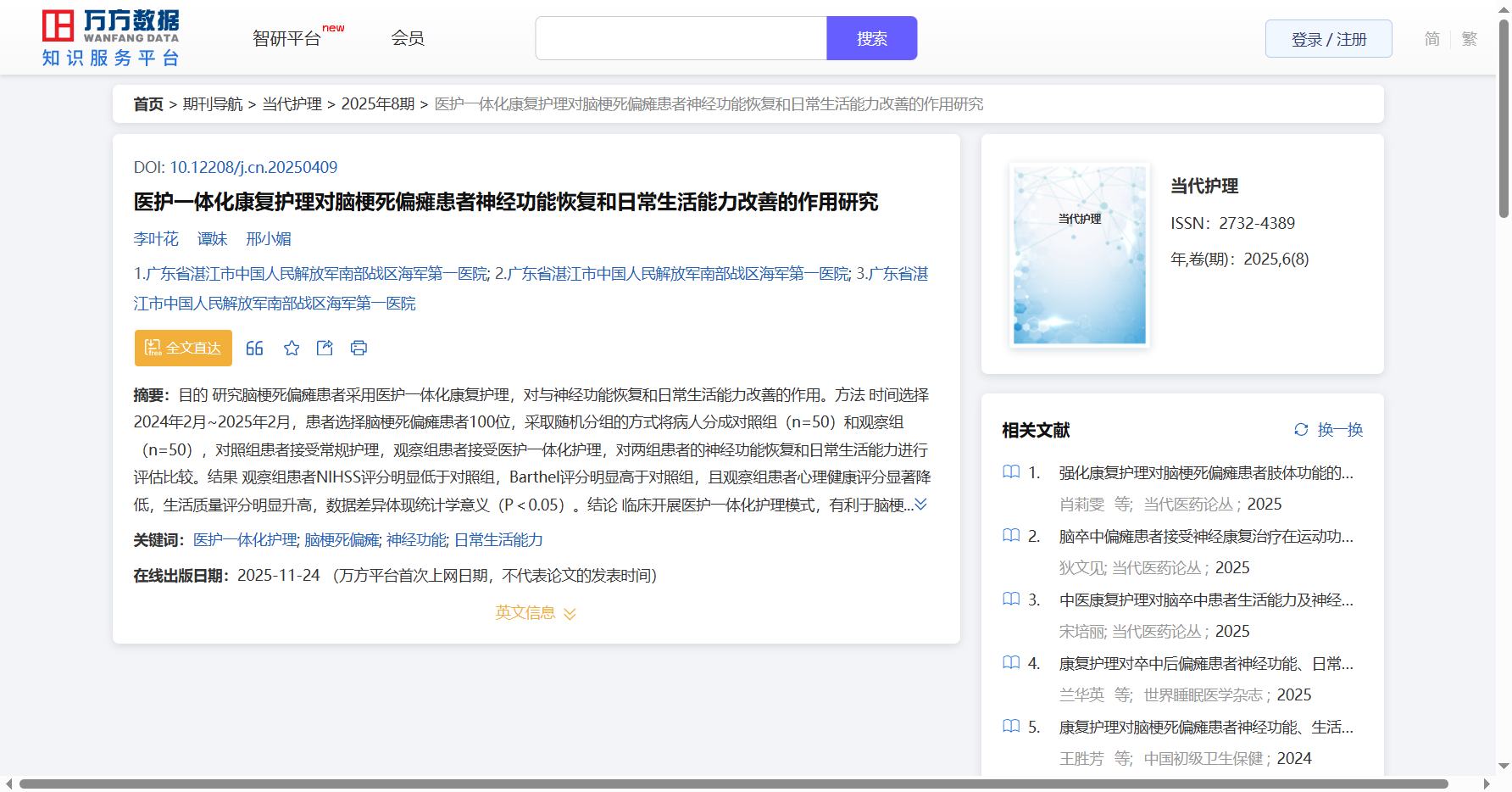This screenshot has height=792, width=1512.
Task: Open the 智研平台 menu item
Action: [287, 39]
